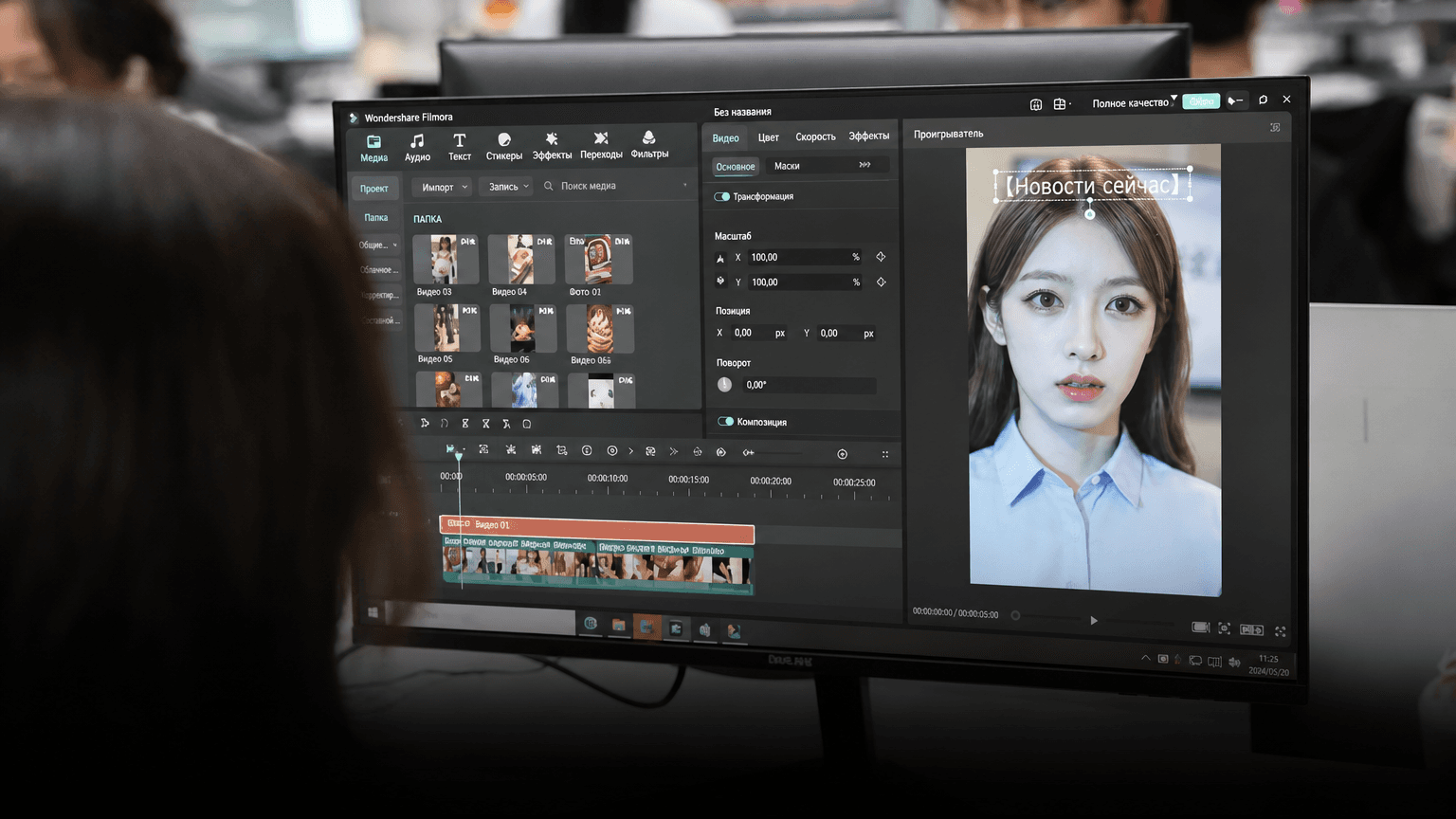Open the Медиа tab

coord(373,148)
